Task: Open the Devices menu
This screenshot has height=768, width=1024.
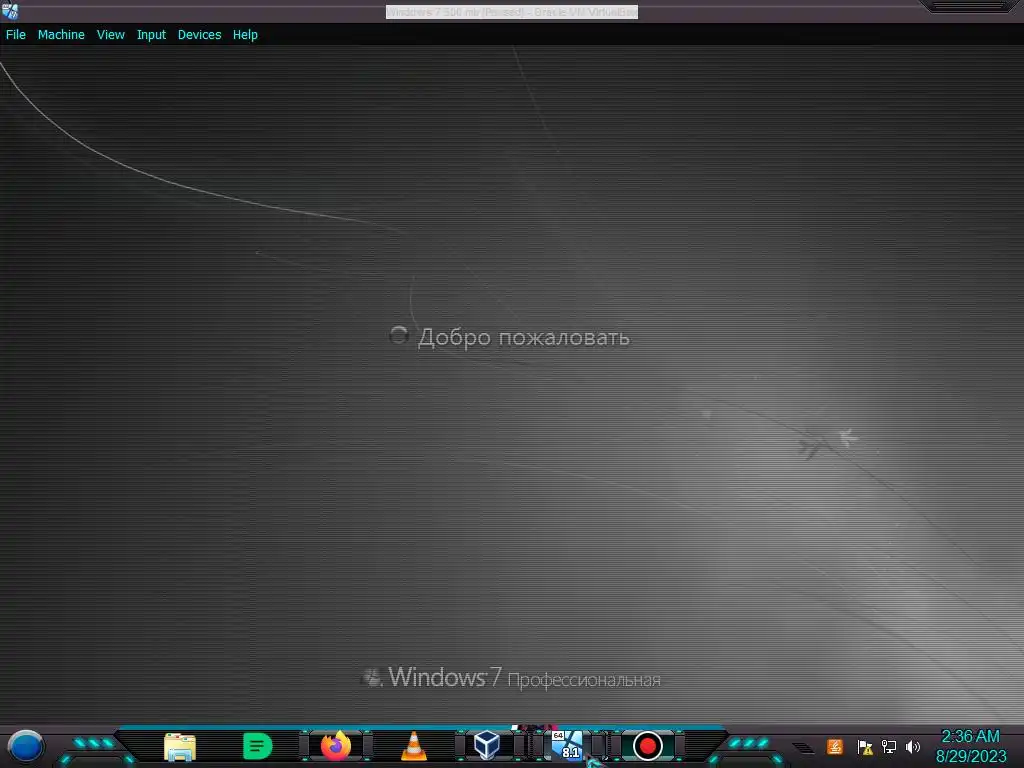Action: pos(199,35)
